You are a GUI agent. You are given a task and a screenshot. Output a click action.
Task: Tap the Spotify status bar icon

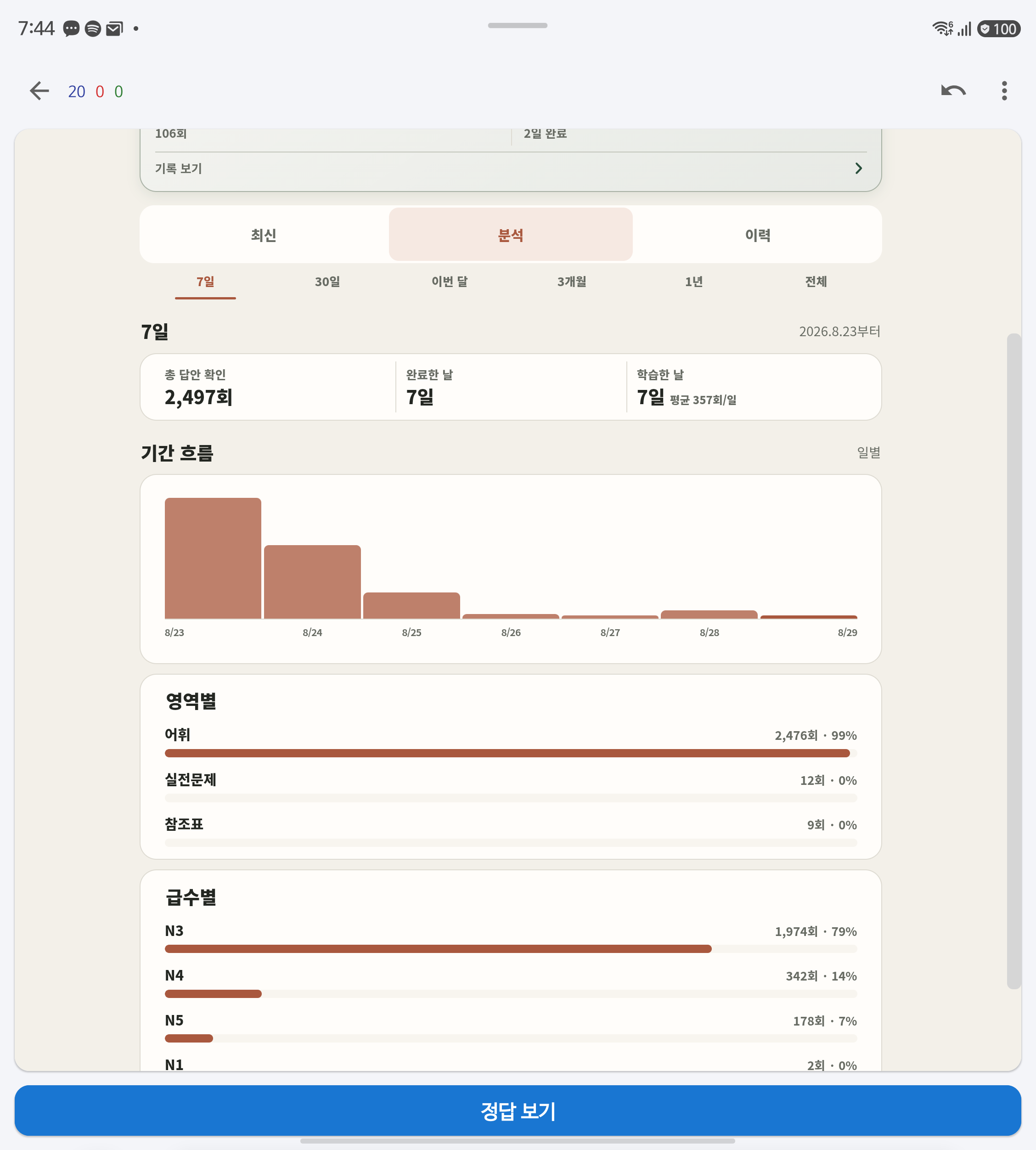click(x=93, y=28)
